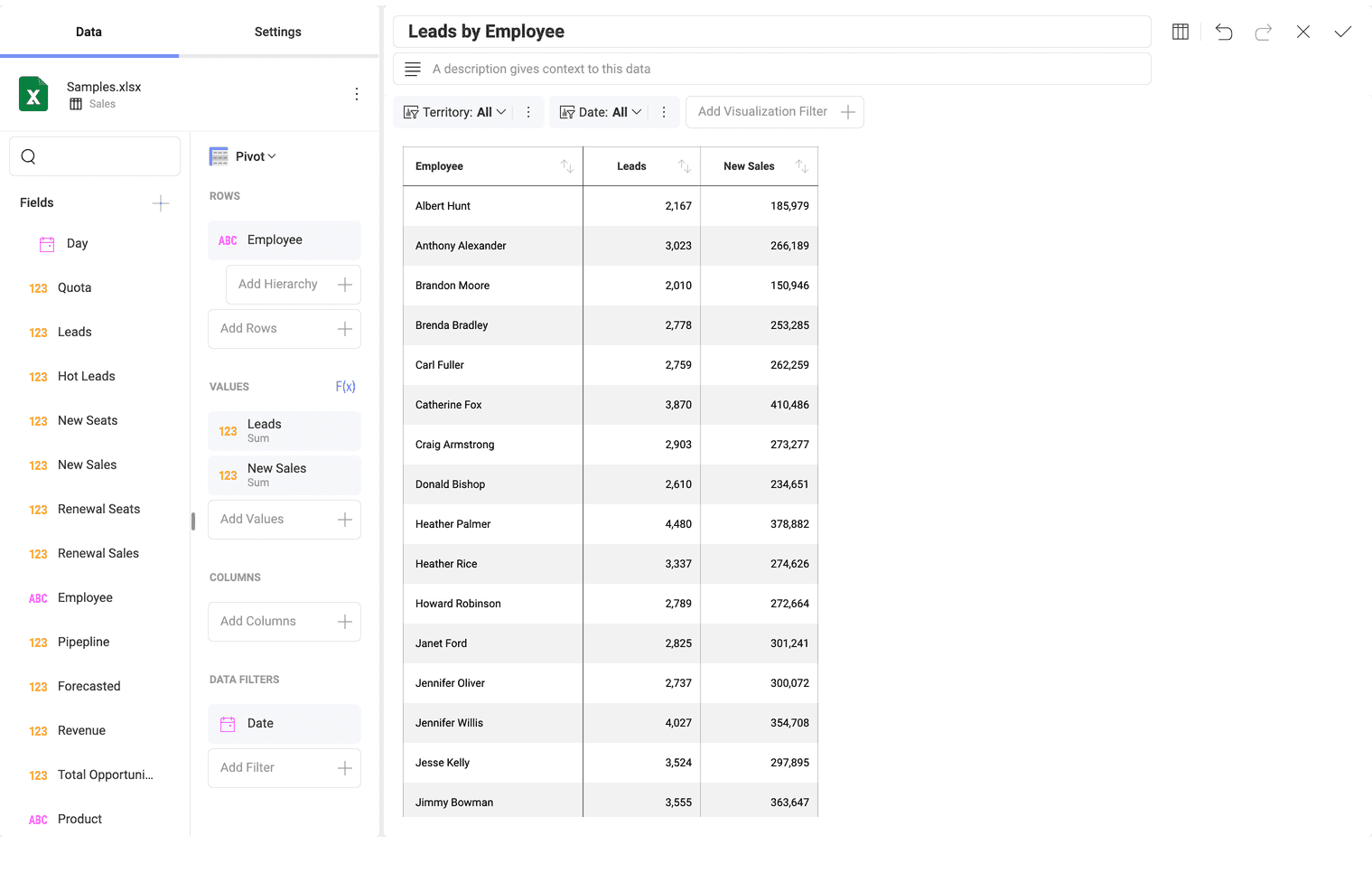This screenshot has width=1372, height=873.
Task: Click the Heather Palmer cell
Action: click(493, 524)
